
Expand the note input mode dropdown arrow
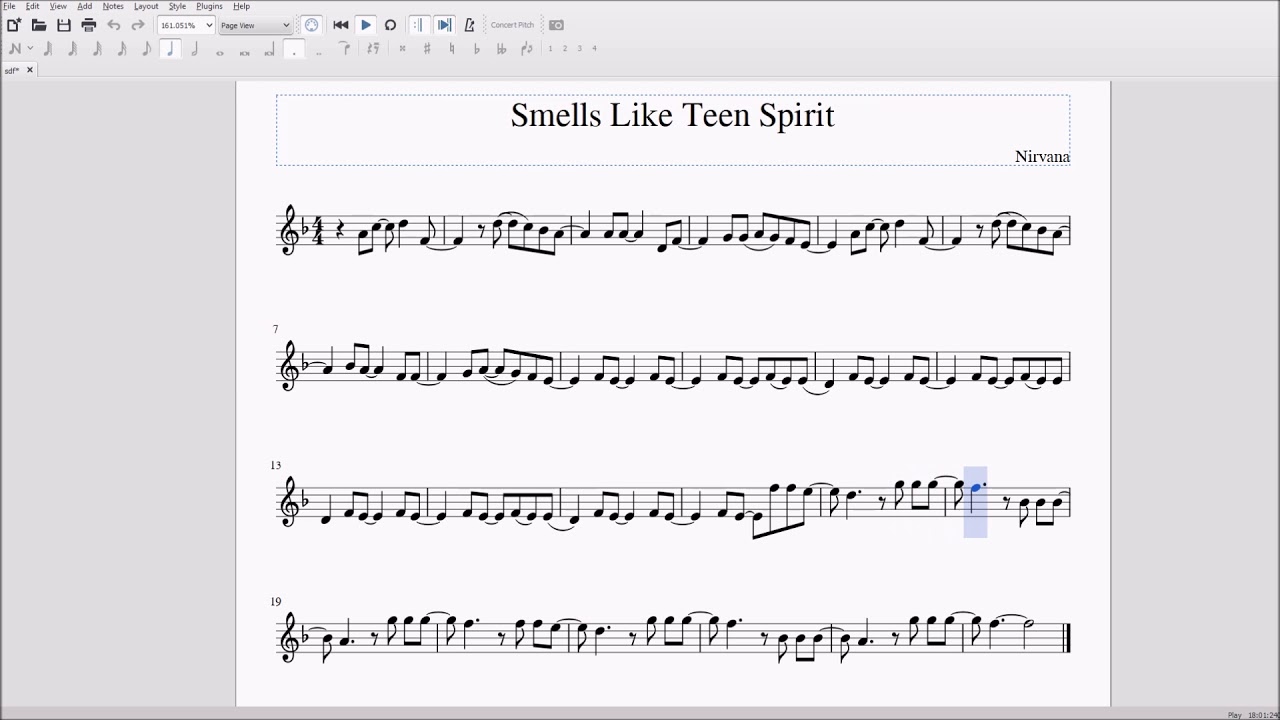pos(30,48)
